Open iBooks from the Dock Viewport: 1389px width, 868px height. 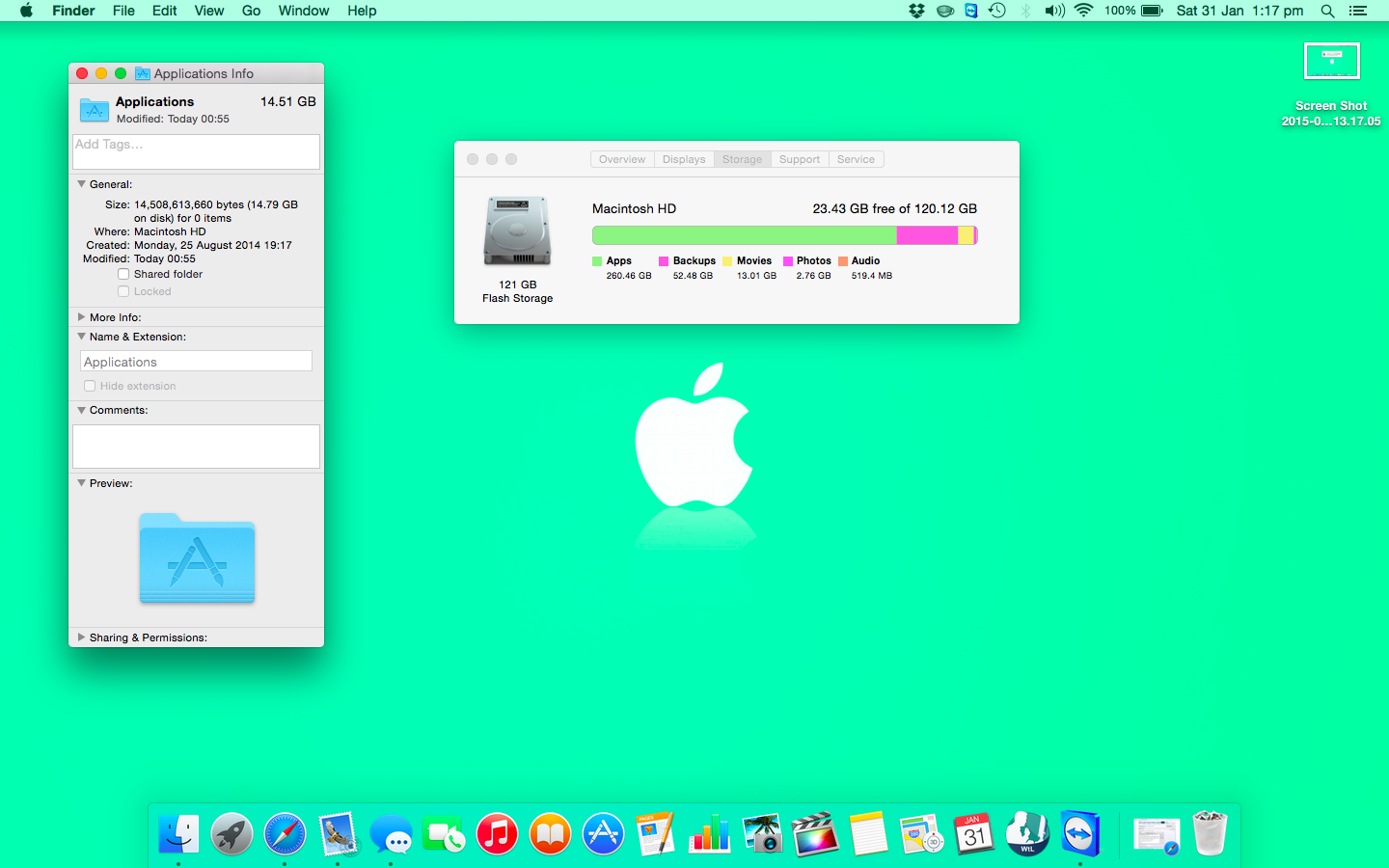click(x=551, y=834)
